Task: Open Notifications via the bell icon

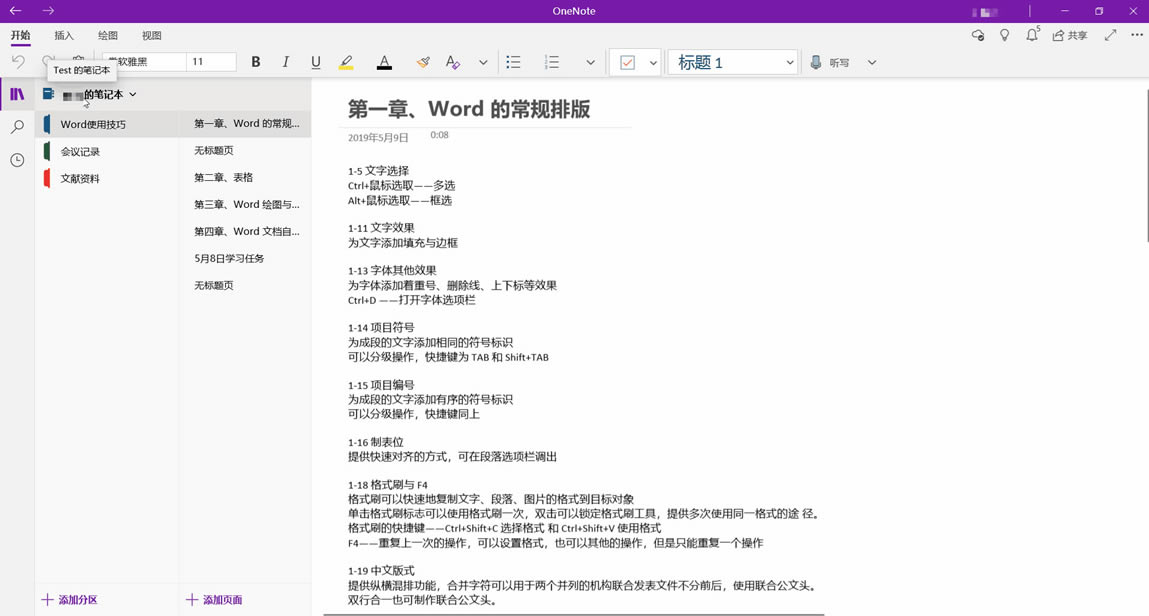Action: [1030, 35]
